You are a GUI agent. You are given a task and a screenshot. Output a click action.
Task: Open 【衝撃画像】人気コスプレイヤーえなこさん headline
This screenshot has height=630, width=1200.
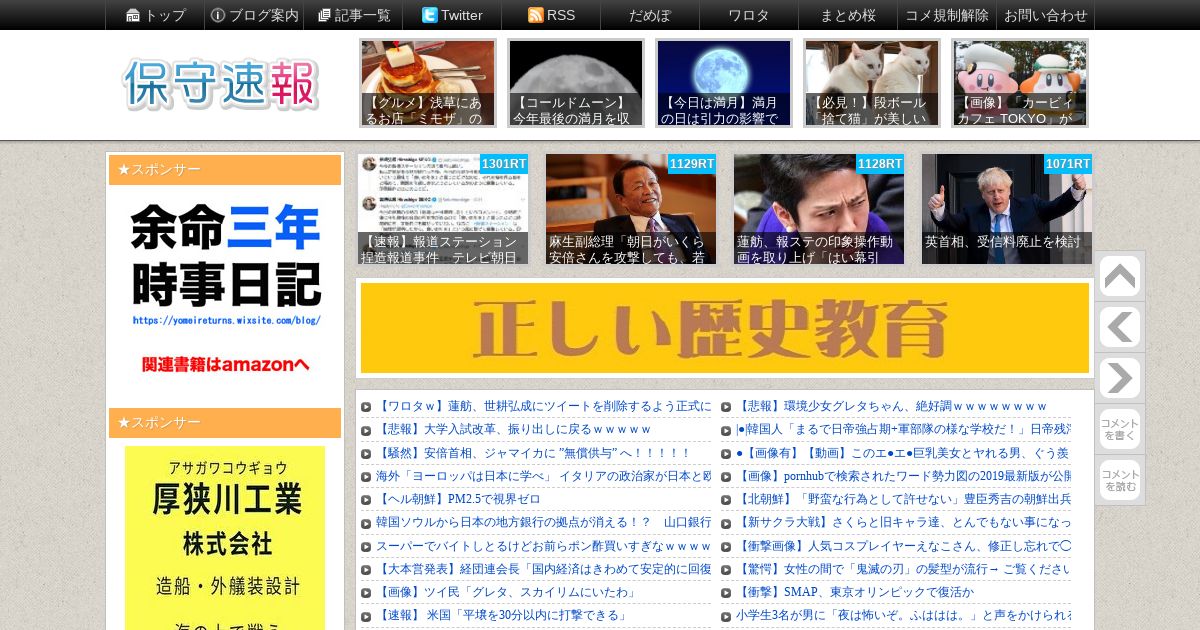point(903,546)
